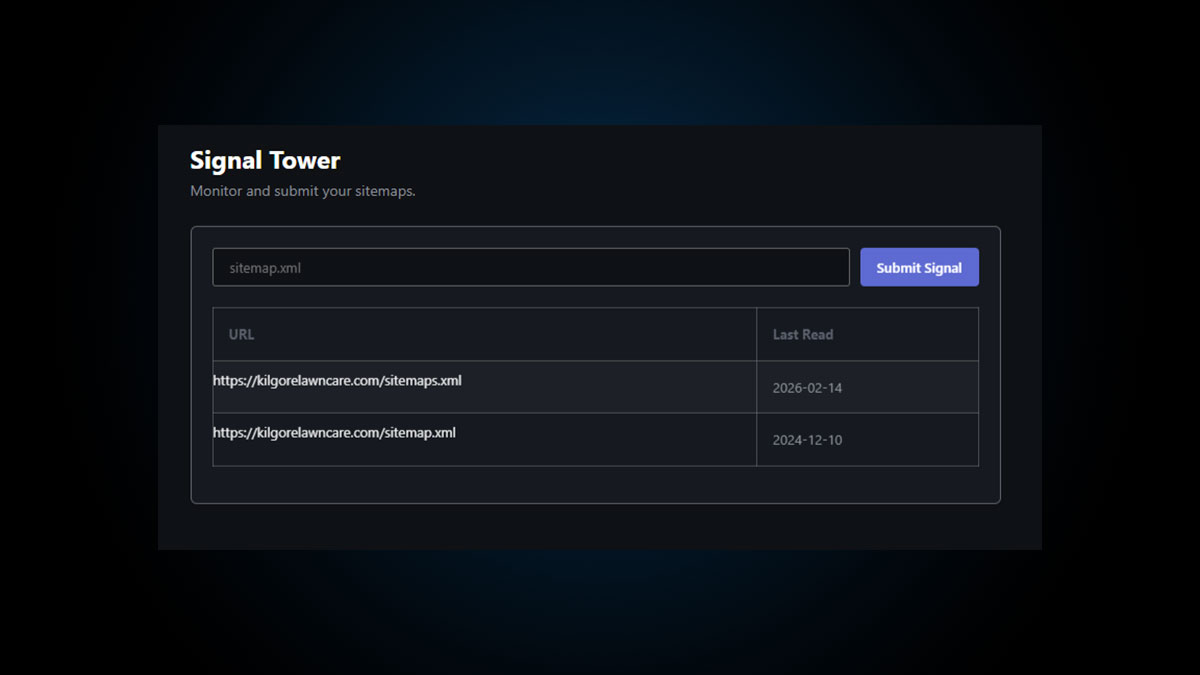Click the year 2024 in Last Read column
Screen dimensions: 1200x675
(787, 440)
